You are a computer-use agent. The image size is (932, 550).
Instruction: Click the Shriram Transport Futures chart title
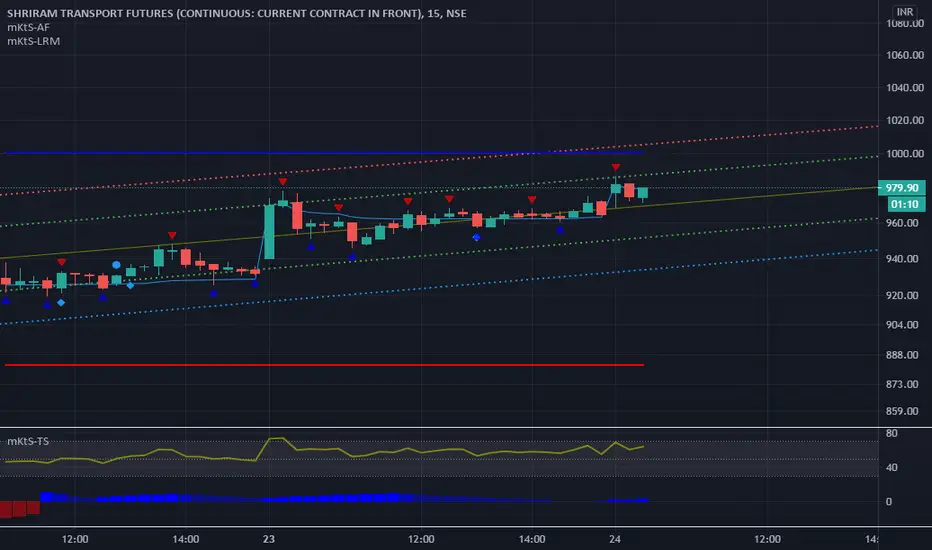pyautogui.click(x=237, y=13)
